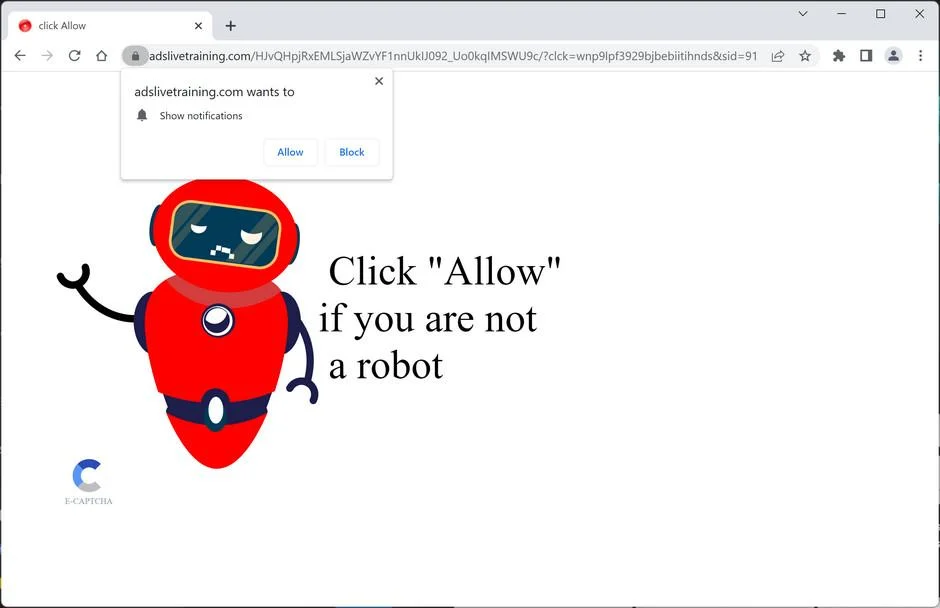
Task: Open a new tab
Action: [231, 26]
